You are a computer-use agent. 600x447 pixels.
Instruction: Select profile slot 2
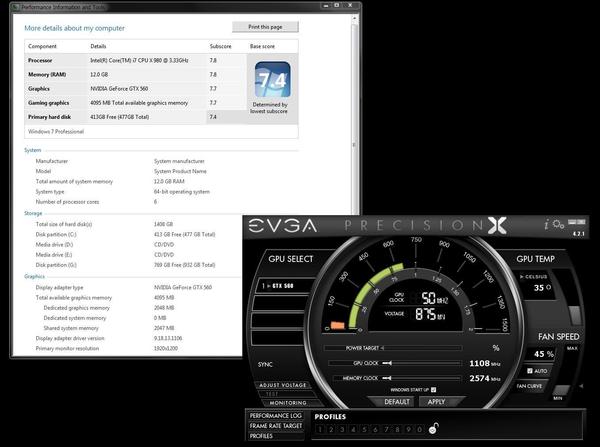331,430
